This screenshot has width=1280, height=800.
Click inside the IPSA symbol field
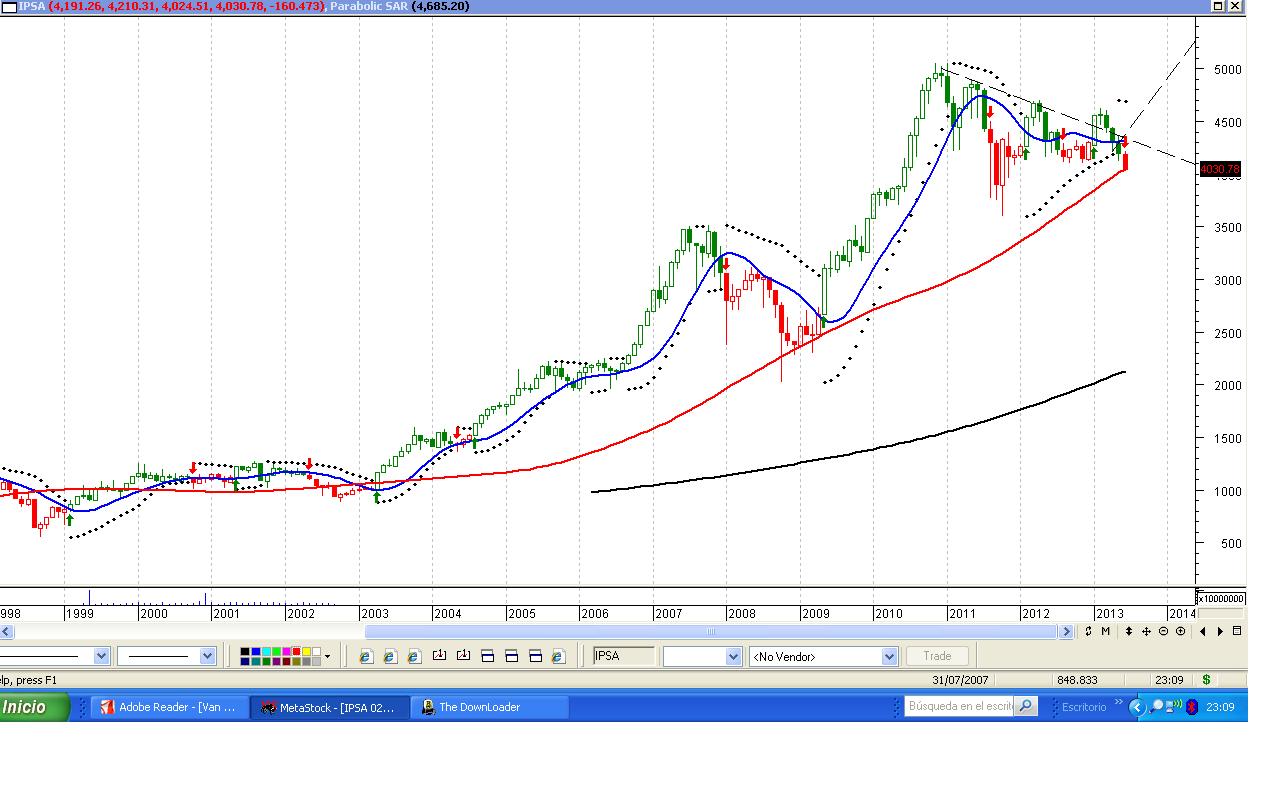coord(624,656)
